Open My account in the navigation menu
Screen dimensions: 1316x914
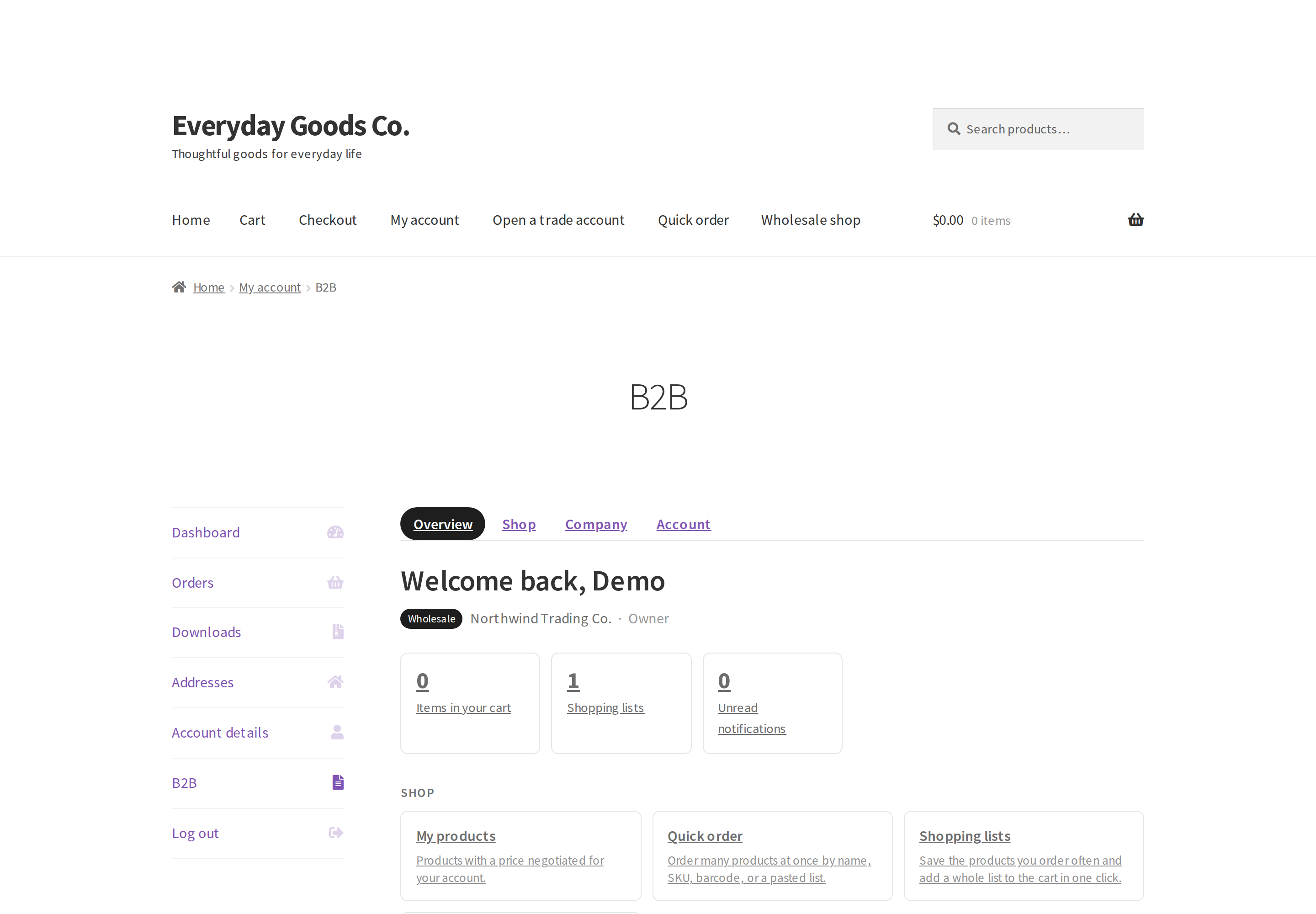pos(425,220)
